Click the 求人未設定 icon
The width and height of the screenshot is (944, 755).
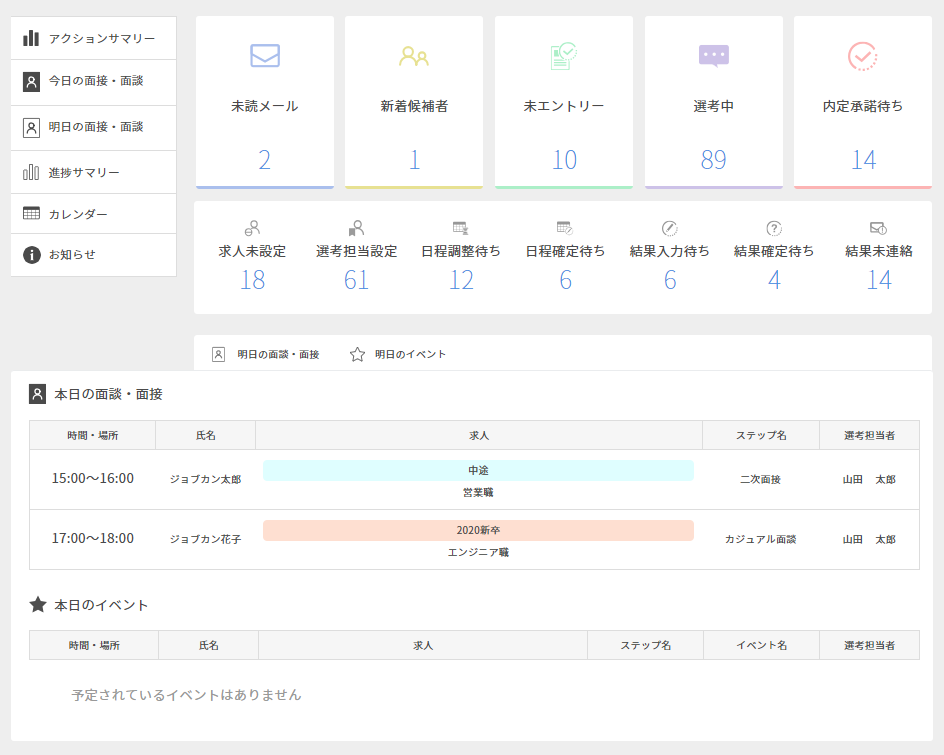[x=253, y=228]
